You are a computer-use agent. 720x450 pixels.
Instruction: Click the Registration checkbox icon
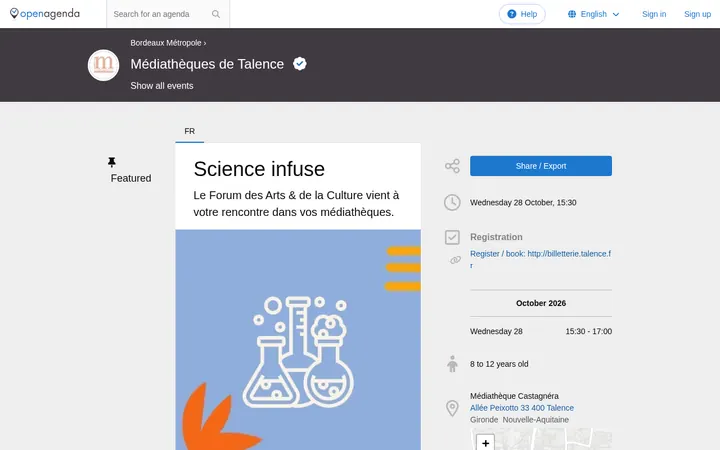[452, 237]
